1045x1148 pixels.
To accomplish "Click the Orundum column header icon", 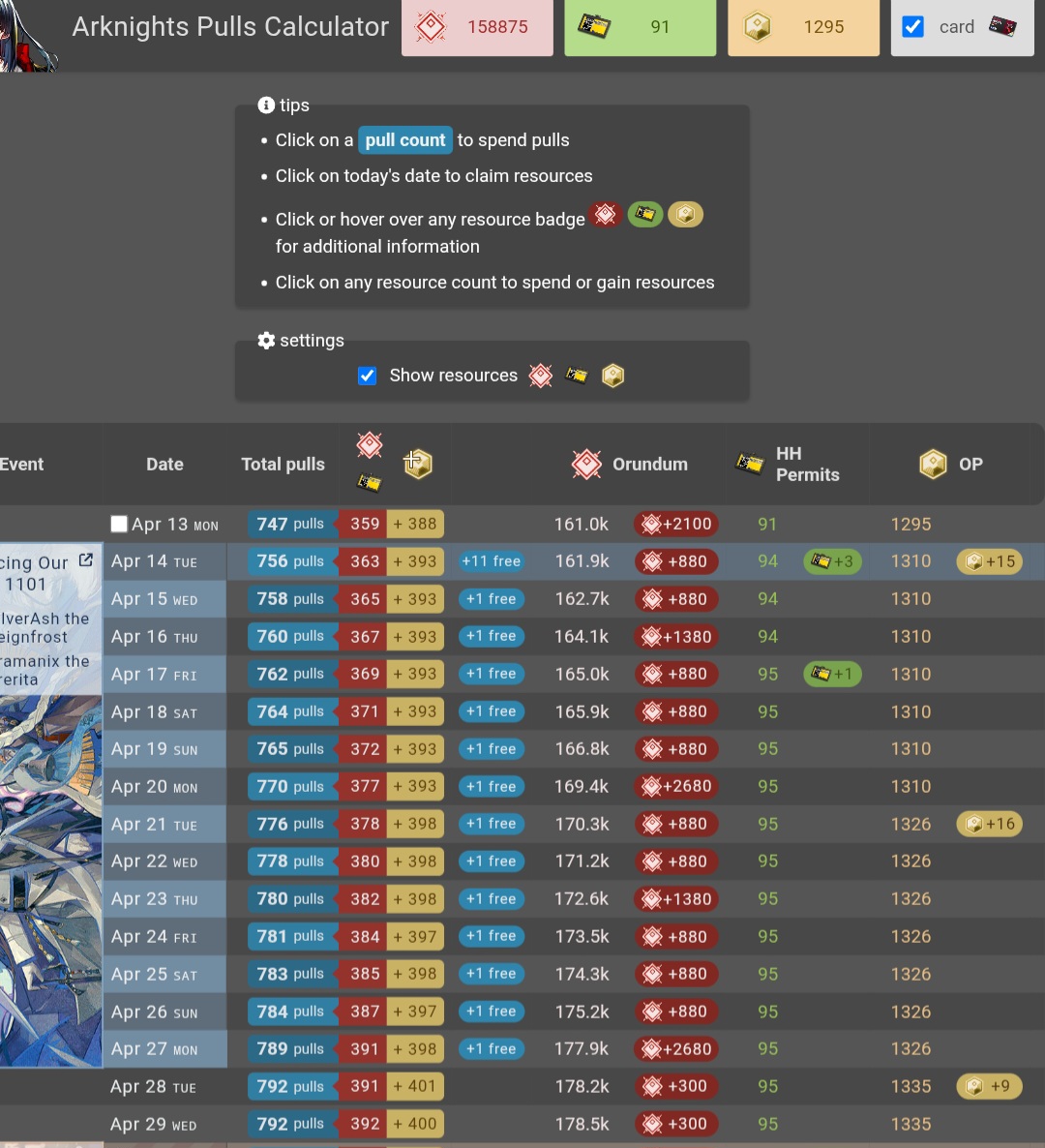I will [587, 465].
